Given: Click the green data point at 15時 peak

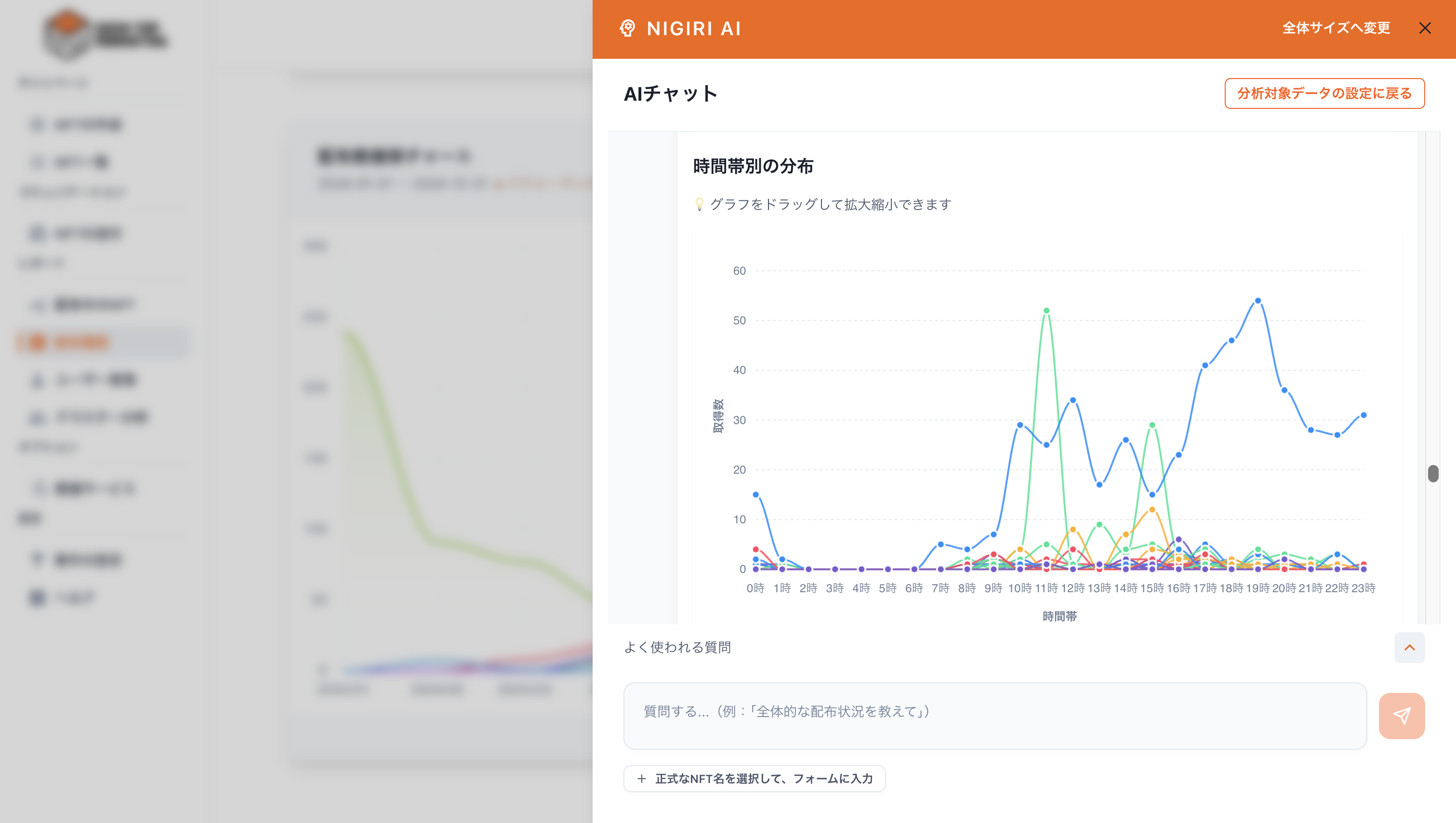Looking at the screenshot, I should pyautogui.click(x=1152, y=425).
